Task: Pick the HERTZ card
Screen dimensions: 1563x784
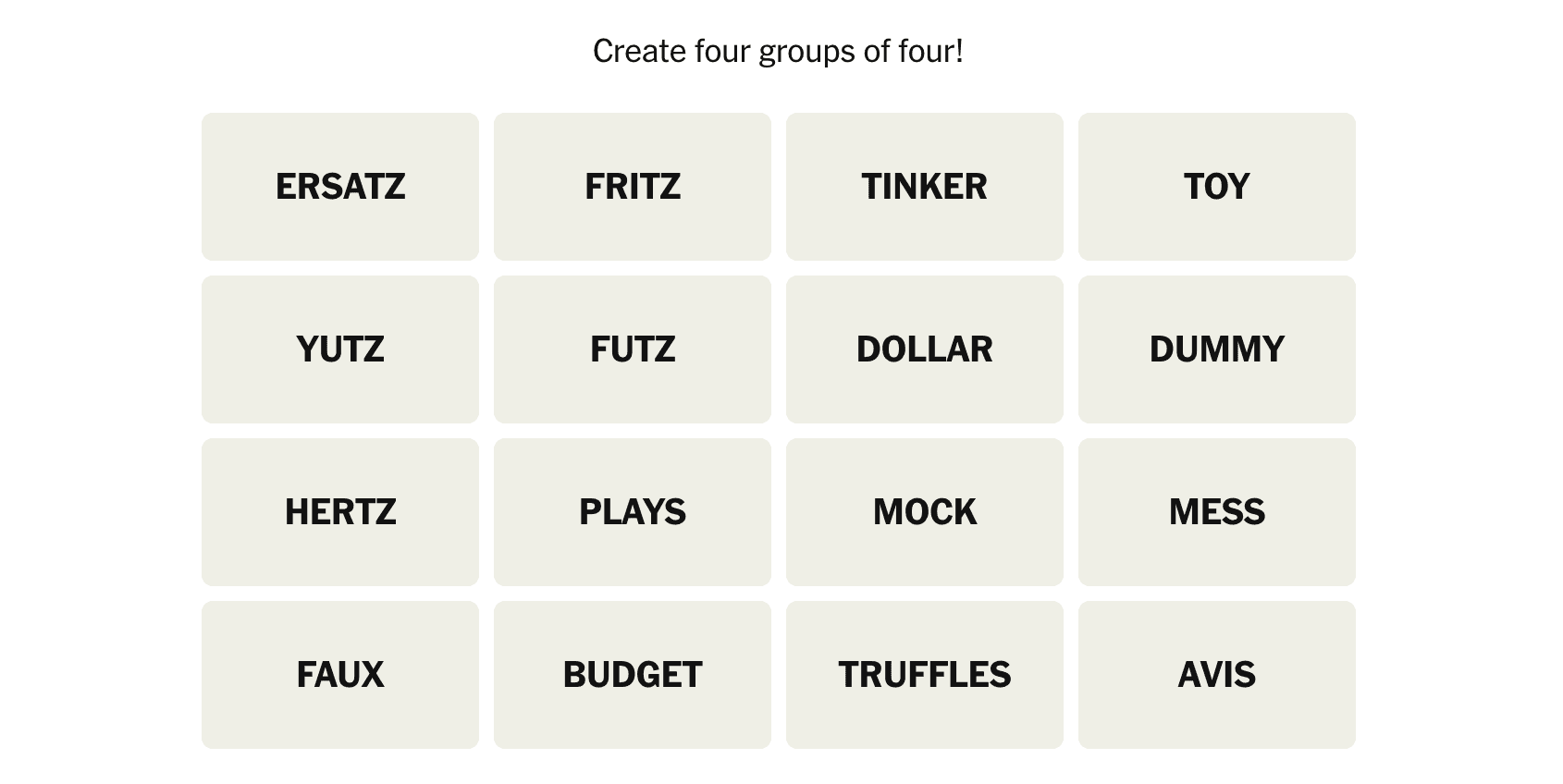Action: click(x=340, y=512)
